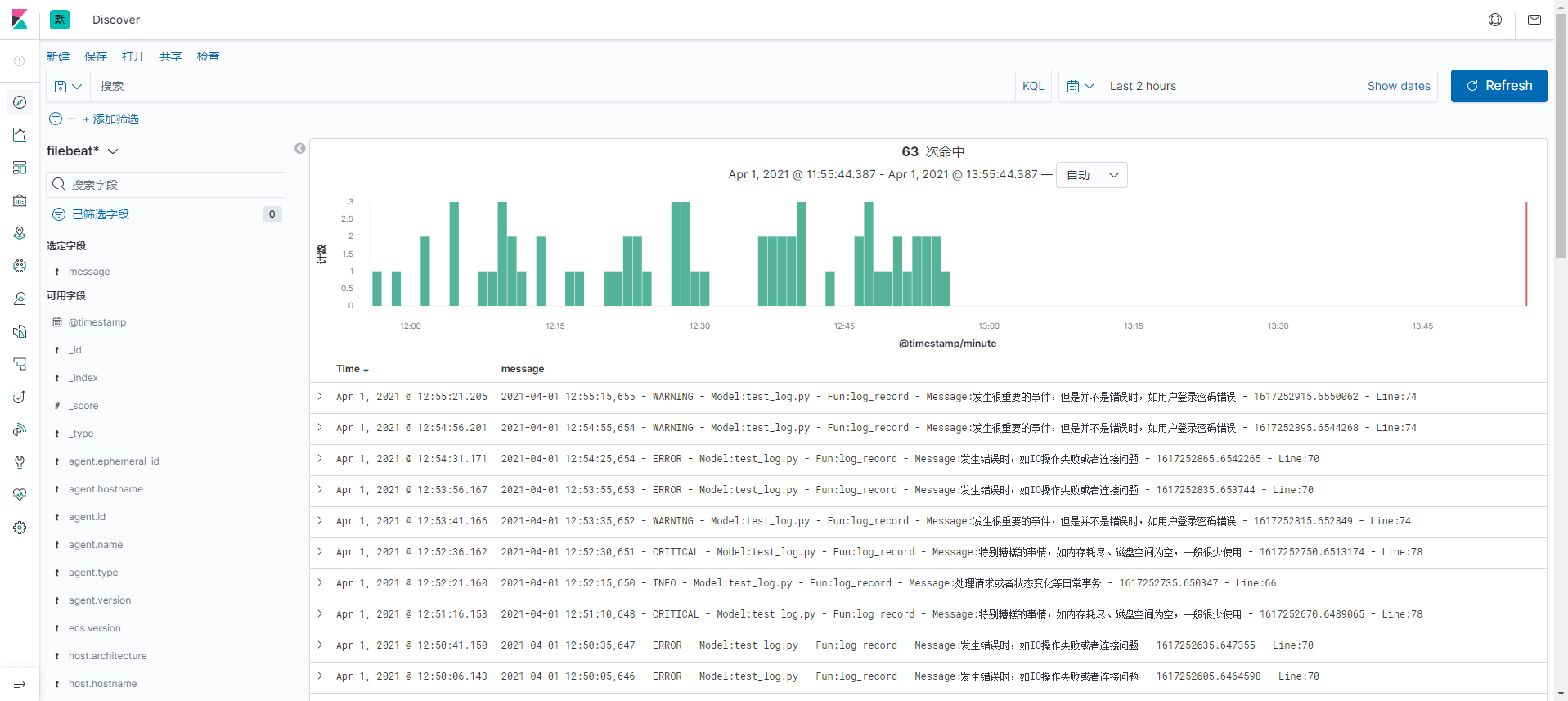This screenshot has height=701, width=1568.
Task: Click the 搜索字段 field search box
Action: point(166,185)
